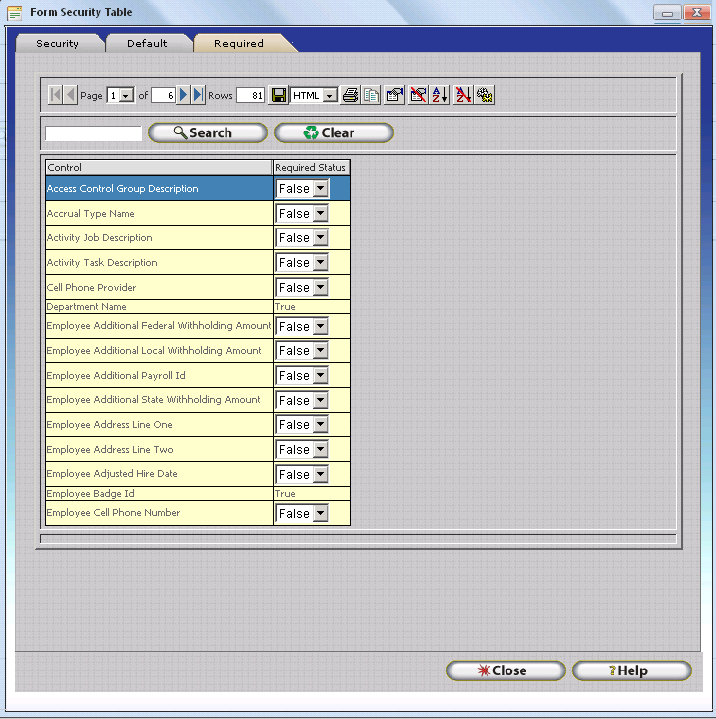
Task: Click the Clear button
Action: coord(333,133)
